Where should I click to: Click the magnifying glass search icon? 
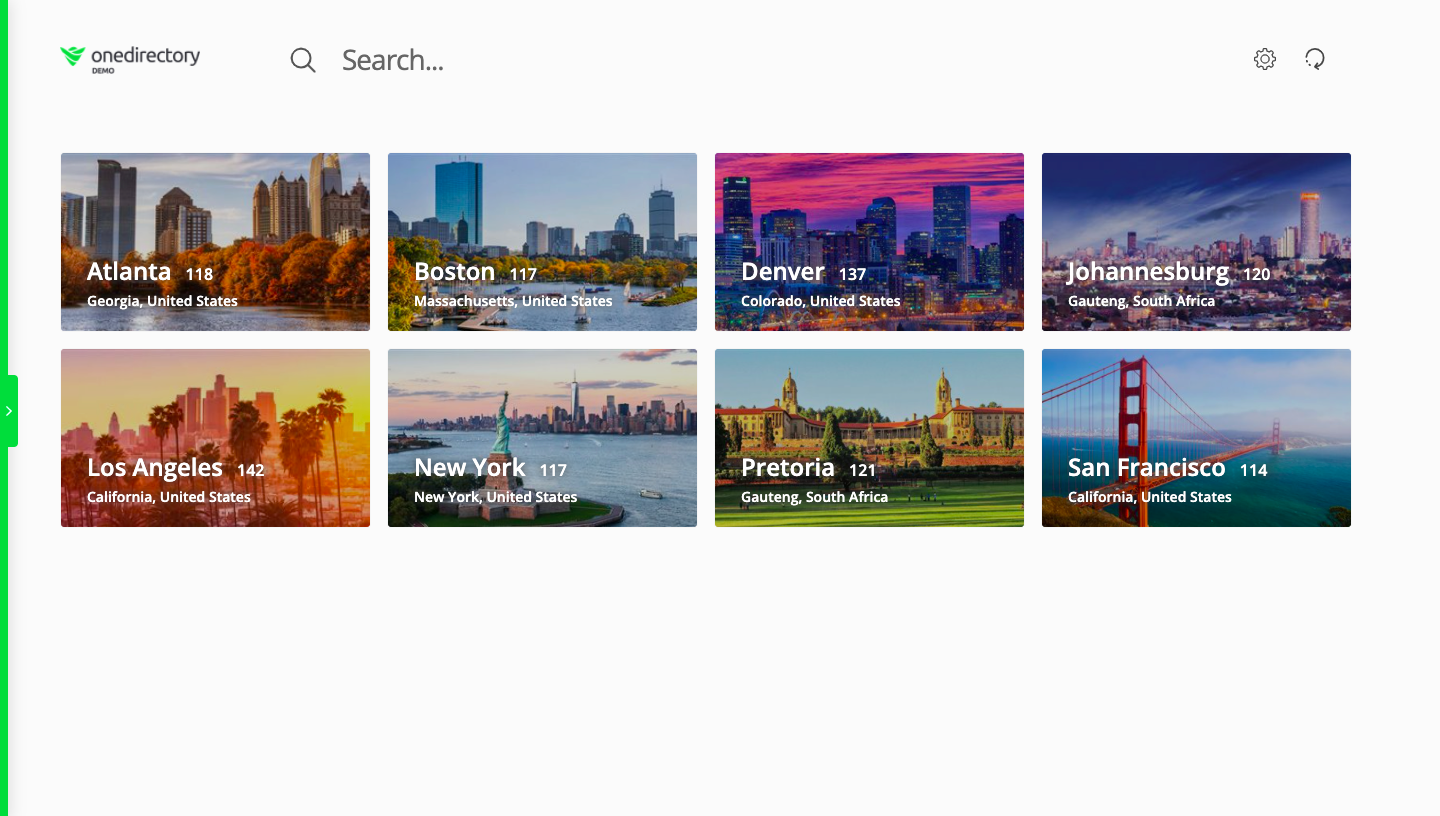click(303, 60)
